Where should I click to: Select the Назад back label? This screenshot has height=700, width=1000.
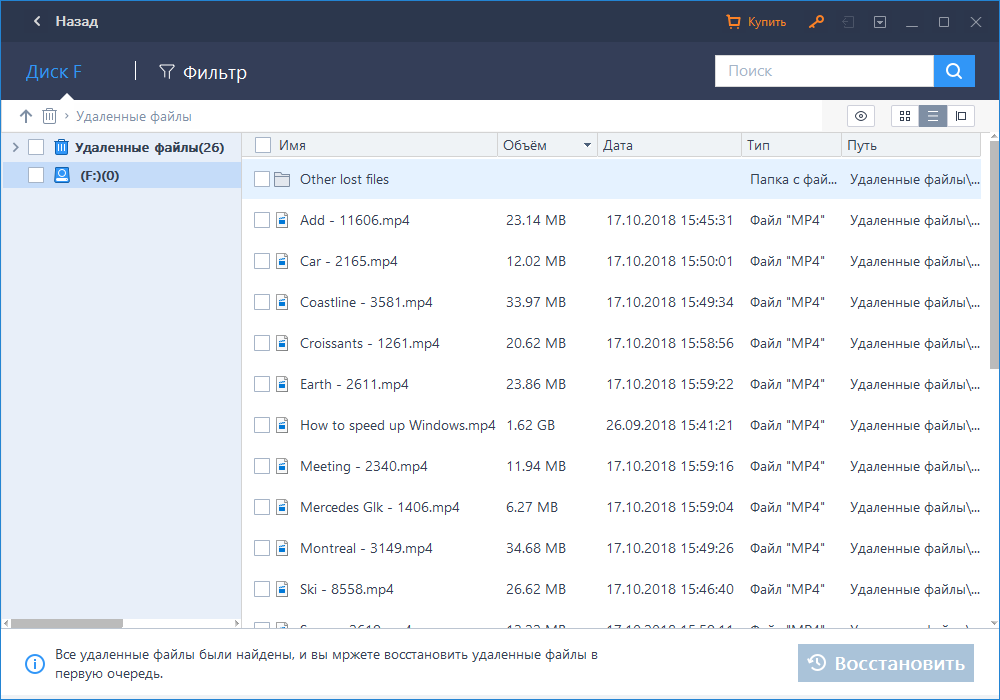pos(77,21)
